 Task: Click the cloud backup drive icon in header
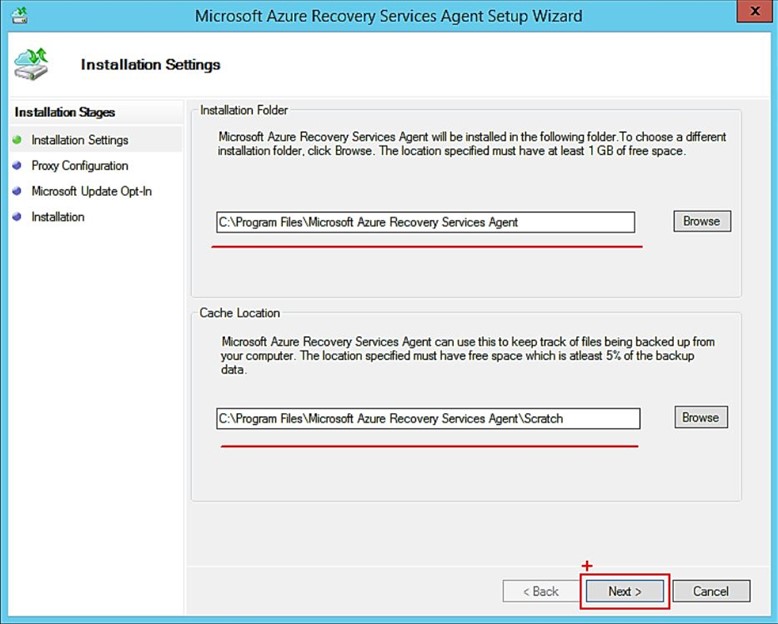coord(31,64)
